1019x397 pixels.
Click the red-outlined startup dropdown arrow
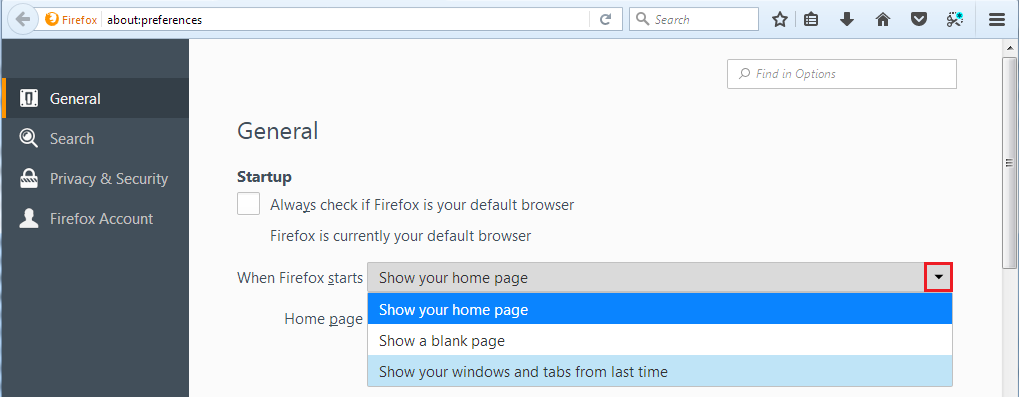pos(938,277)
